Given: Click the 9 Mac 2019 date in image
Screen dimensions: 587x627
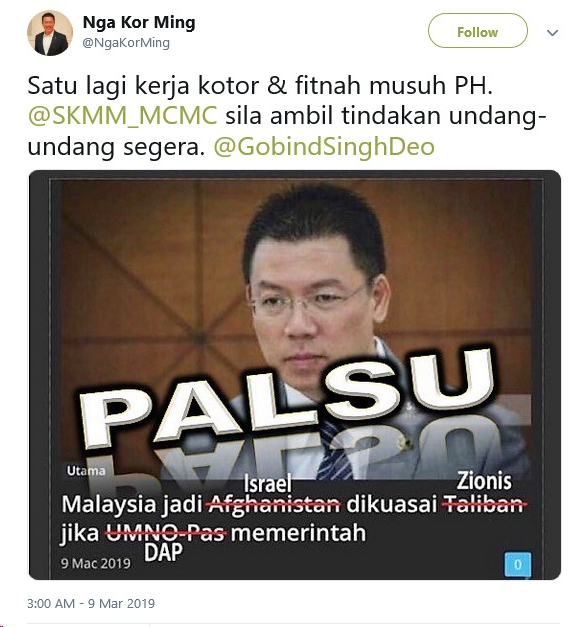Looking at the screenshot, I should 96,563.
